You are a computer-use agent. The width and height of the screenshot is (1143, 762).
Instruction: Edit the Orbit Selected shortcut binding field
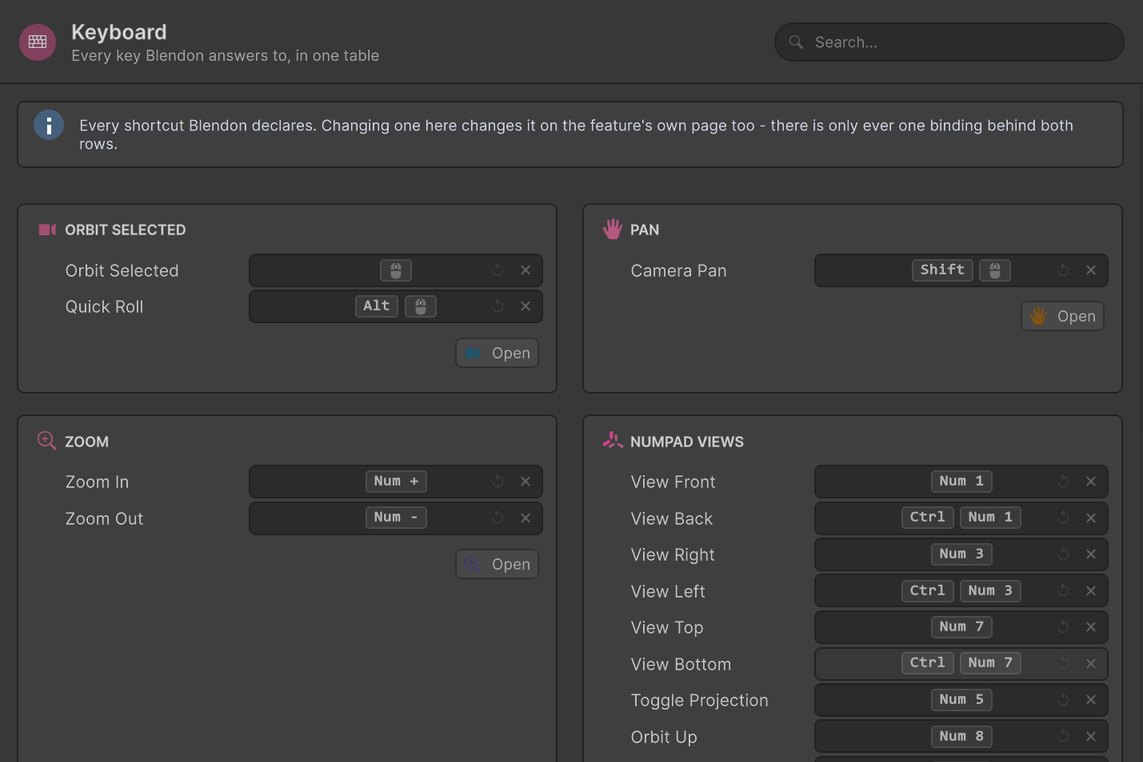(x=396, y=271)
